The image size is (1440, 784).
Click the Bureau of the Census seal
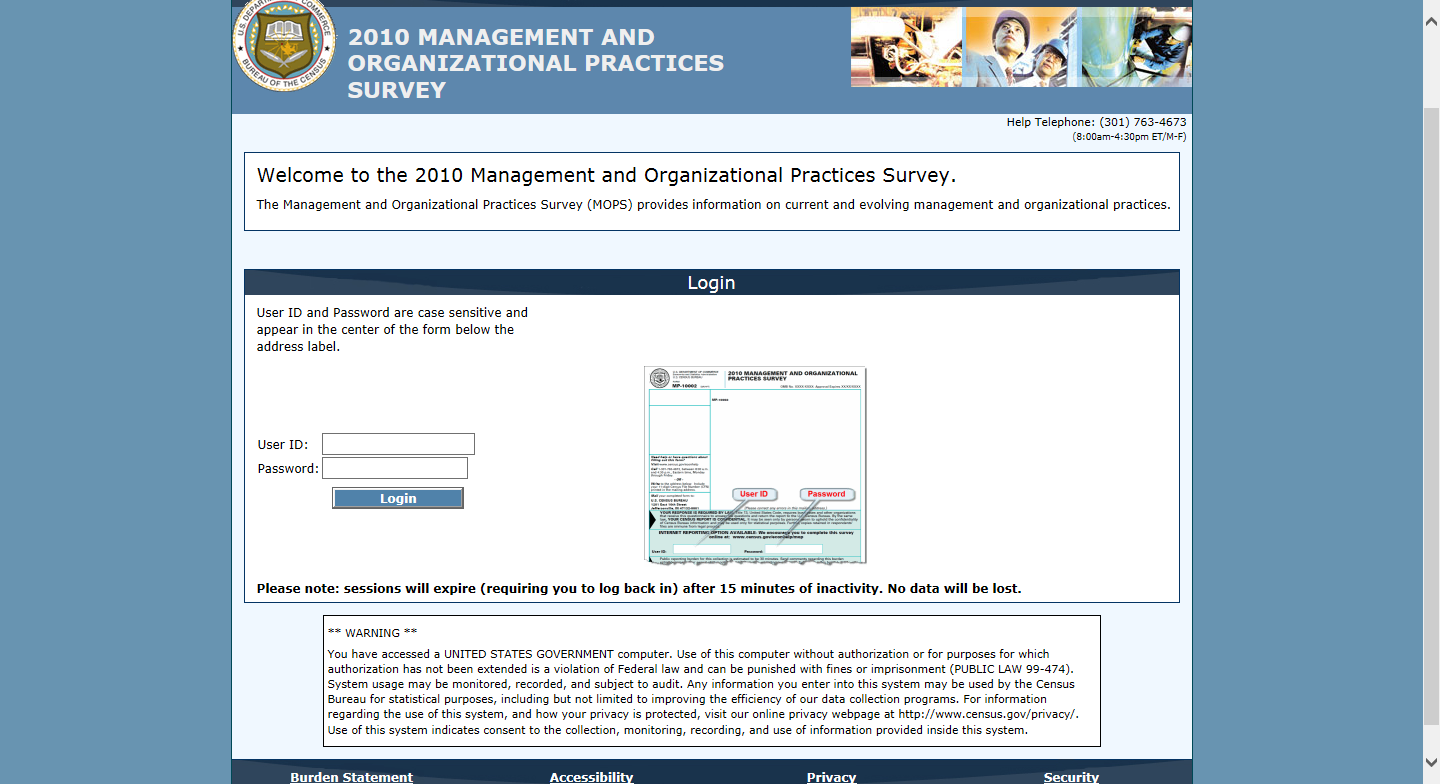click(x=285, y=46)
